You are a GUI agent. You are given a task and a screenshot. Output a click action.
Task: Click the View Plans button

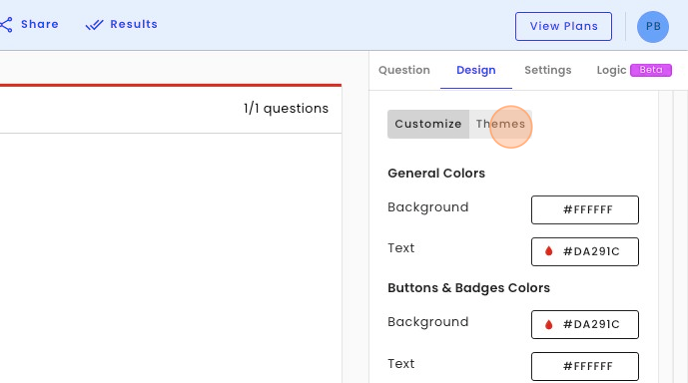tap(563, 26)
